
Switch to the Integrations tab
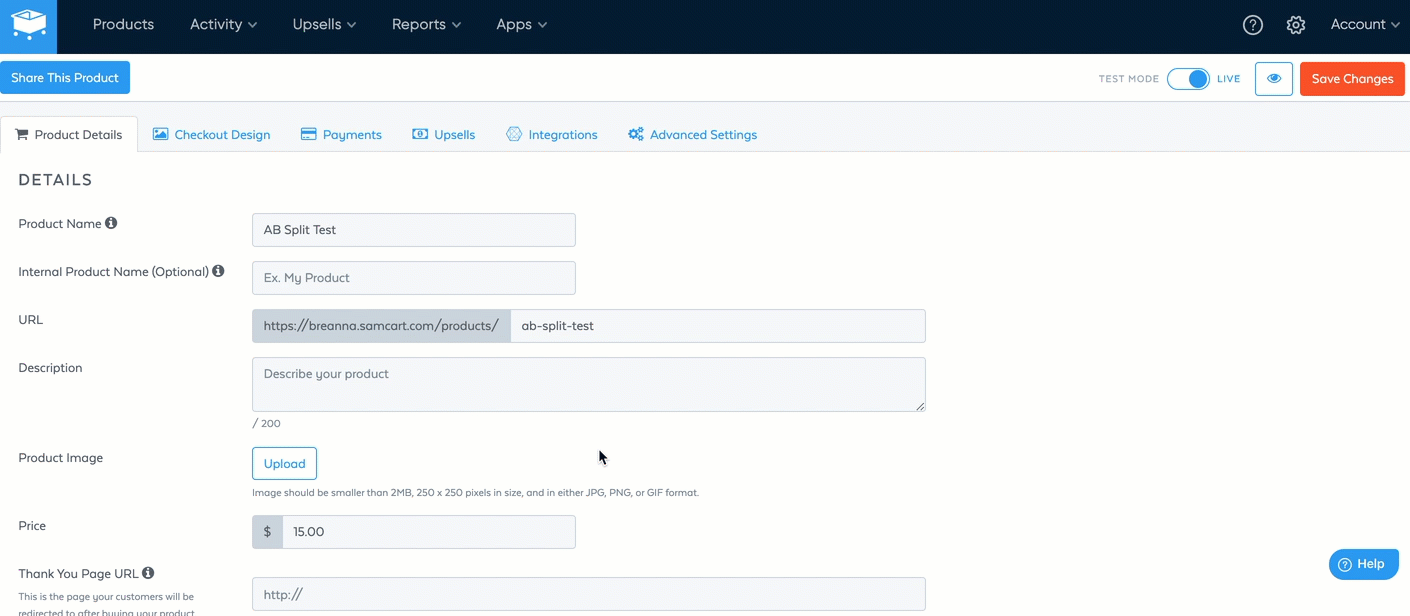click(x=552, y=134)
